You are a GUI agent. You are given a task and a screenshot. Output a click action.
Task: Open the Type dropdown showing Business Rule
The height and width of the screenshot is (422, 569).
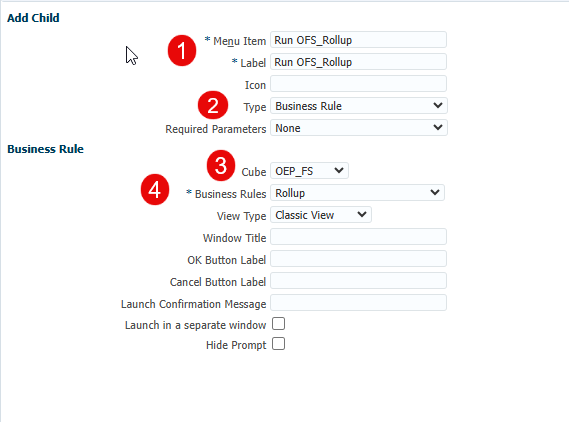click(x=359, y=106)
